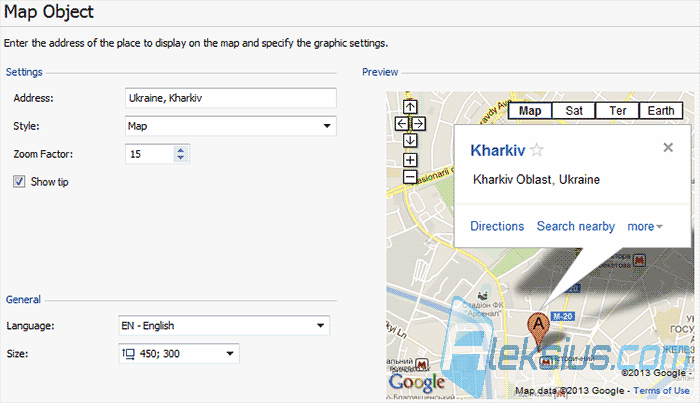Image resolution: width=700 pixels, height=403 pixels.
Task: Star the Kharkiv location
Action: (x=537, y=150)
